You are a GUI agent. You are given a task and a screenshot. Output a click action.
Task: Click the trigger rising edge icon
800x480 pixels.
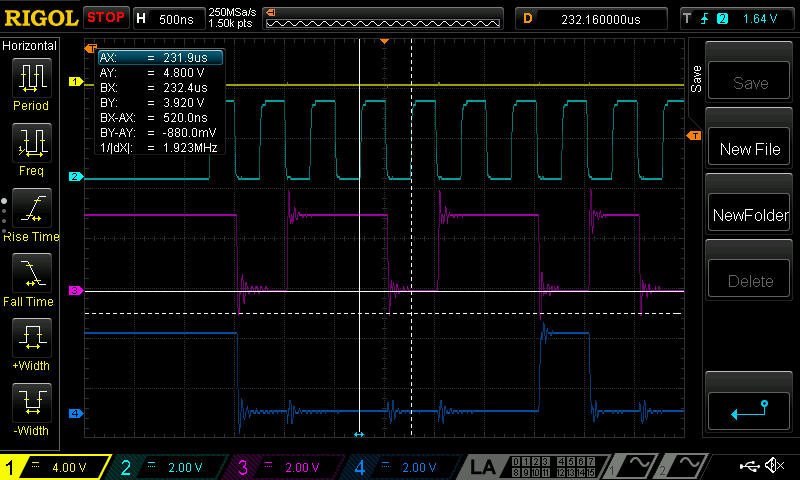click(x=705, y=19)
